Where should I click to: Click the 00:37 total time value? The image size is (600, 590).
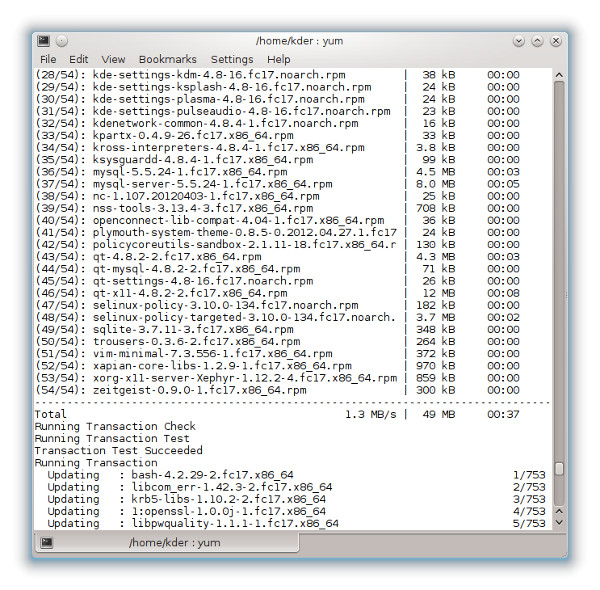tap(503, 414)
